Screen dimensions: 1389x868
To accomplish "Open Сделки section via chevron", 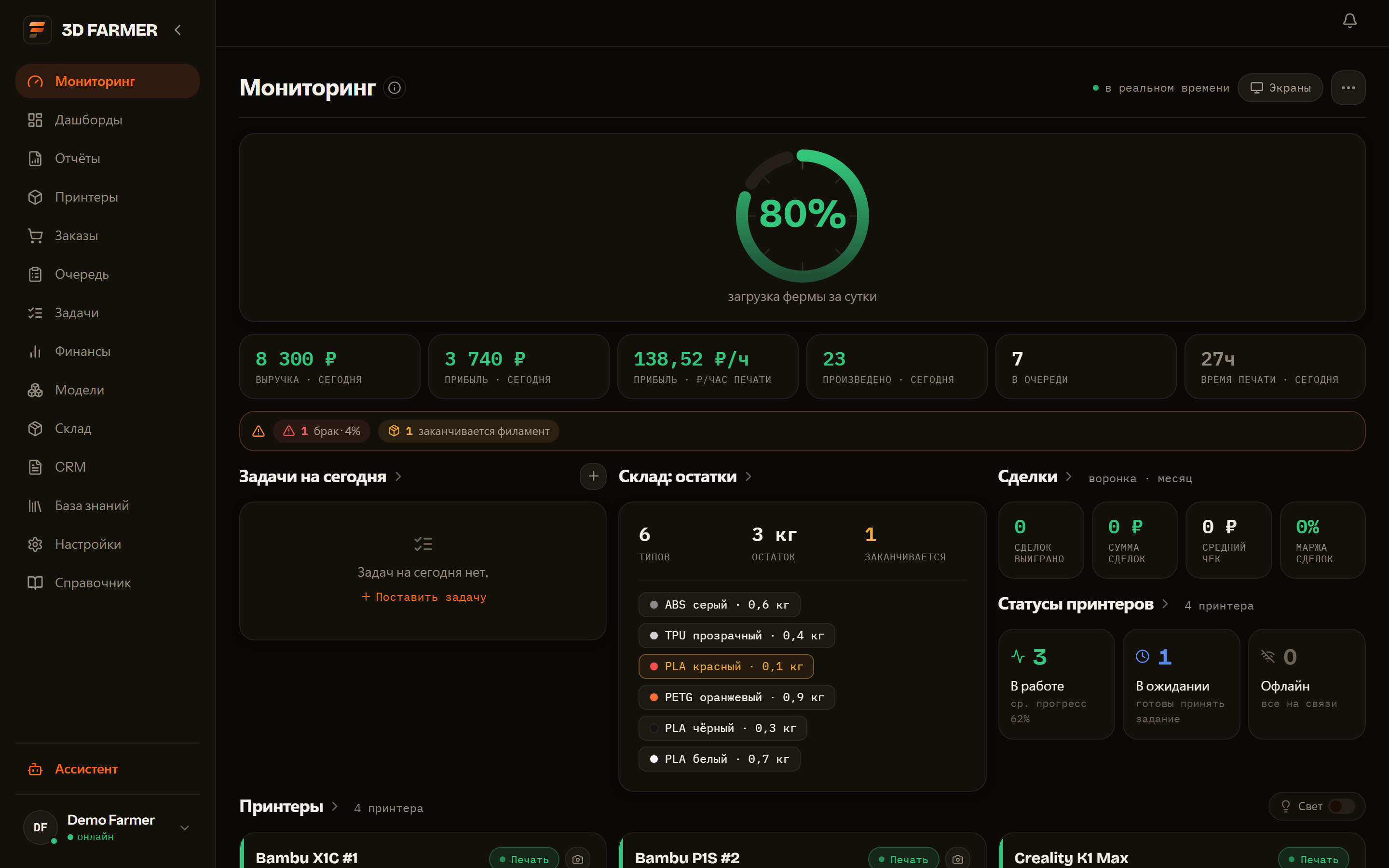I will click(x=1069, y=476).
